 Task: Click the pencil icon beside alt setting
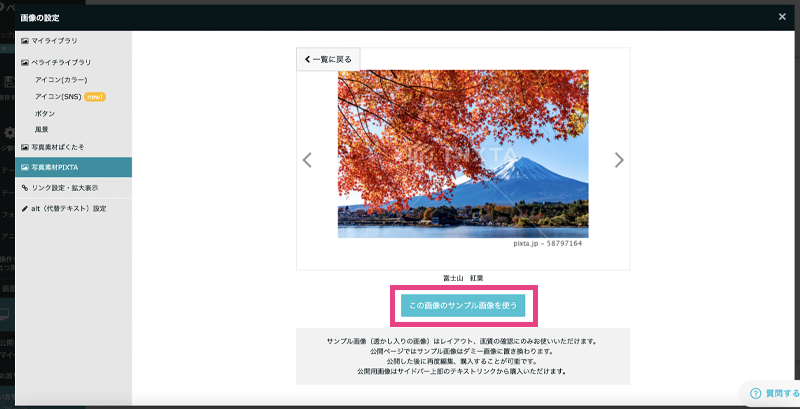coord(25,209)
